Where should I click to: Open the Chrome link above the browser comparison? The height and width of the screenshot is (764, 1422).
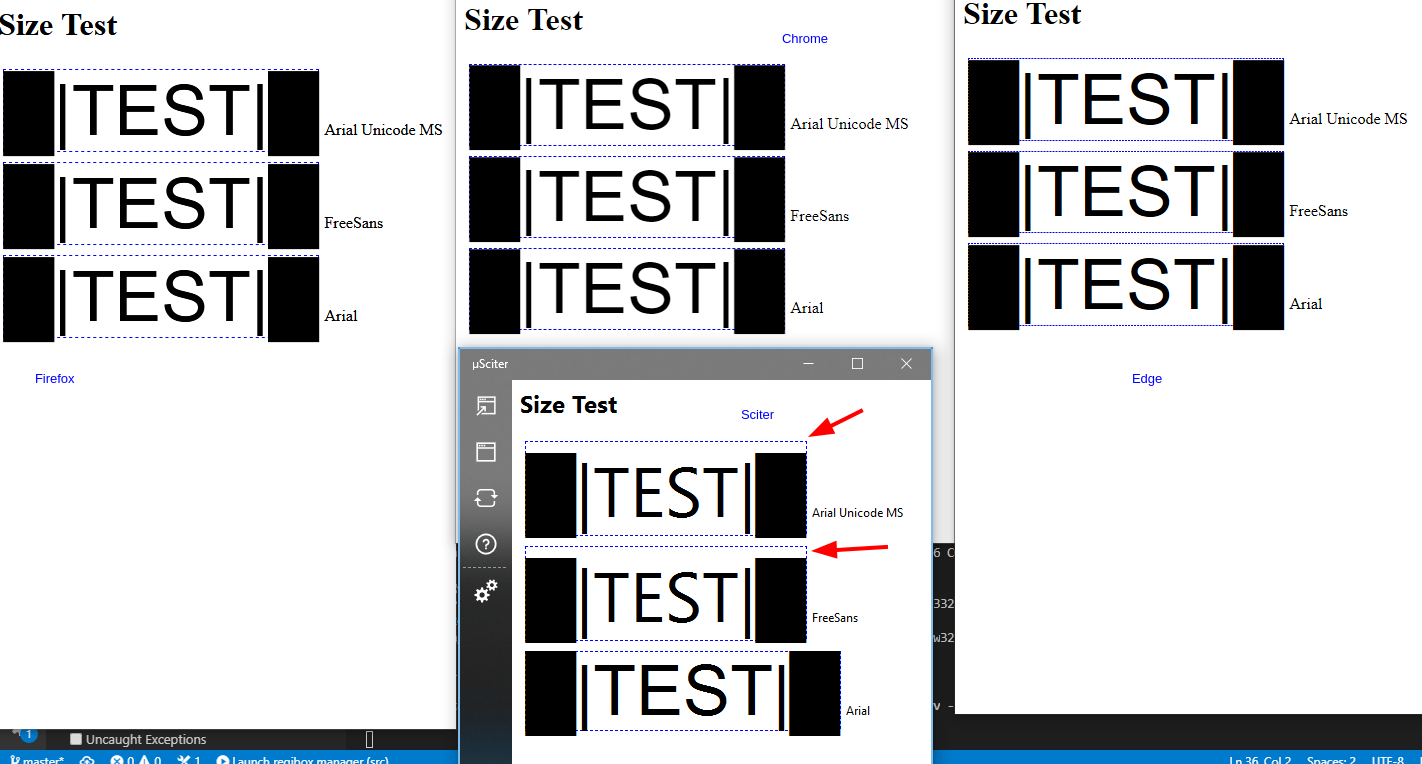click(804, 38)
